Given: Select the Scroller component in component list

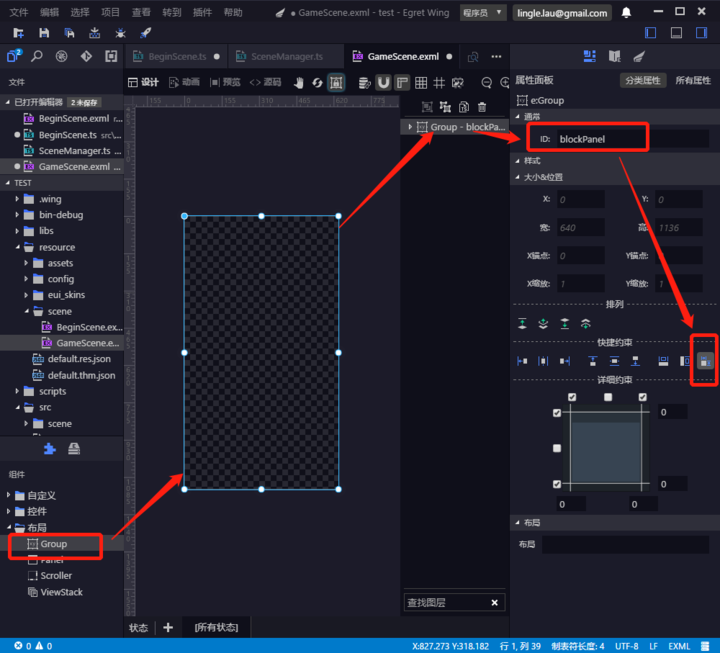Looking at the screenshot, I should pyautogui.click(x=56, y=575).
